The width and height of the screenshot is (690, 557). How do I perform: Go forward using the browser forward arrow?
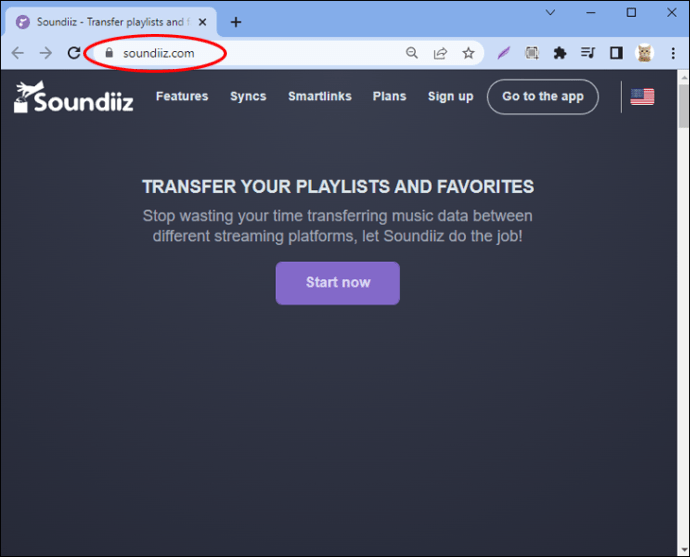tap(46, 53)
